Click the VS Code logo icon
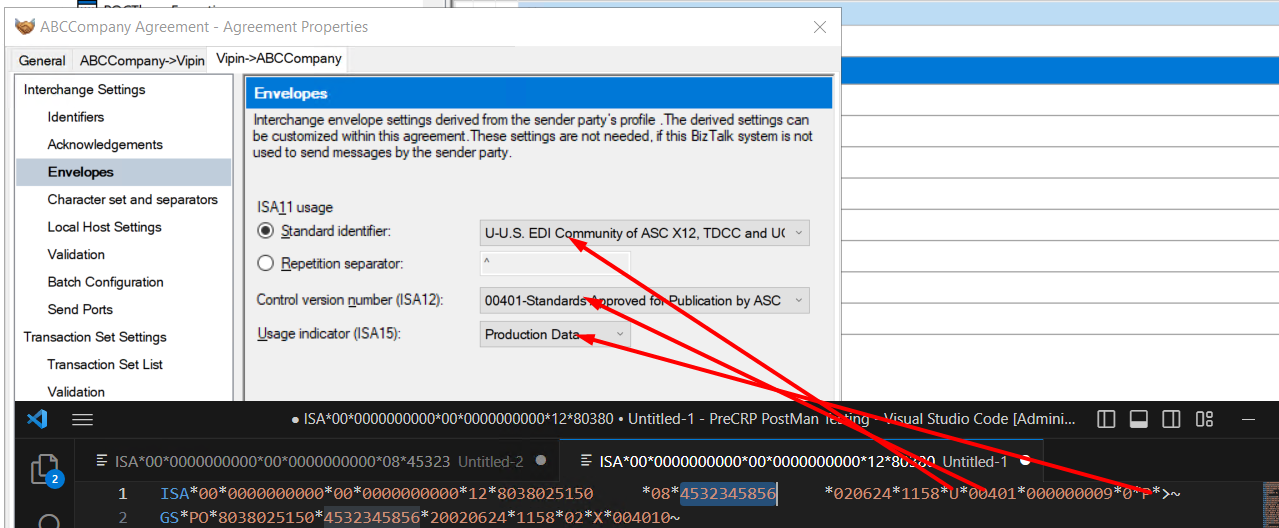Image resolution: width=1279 pixels, height=528 pixels. (x=37, y=419)
